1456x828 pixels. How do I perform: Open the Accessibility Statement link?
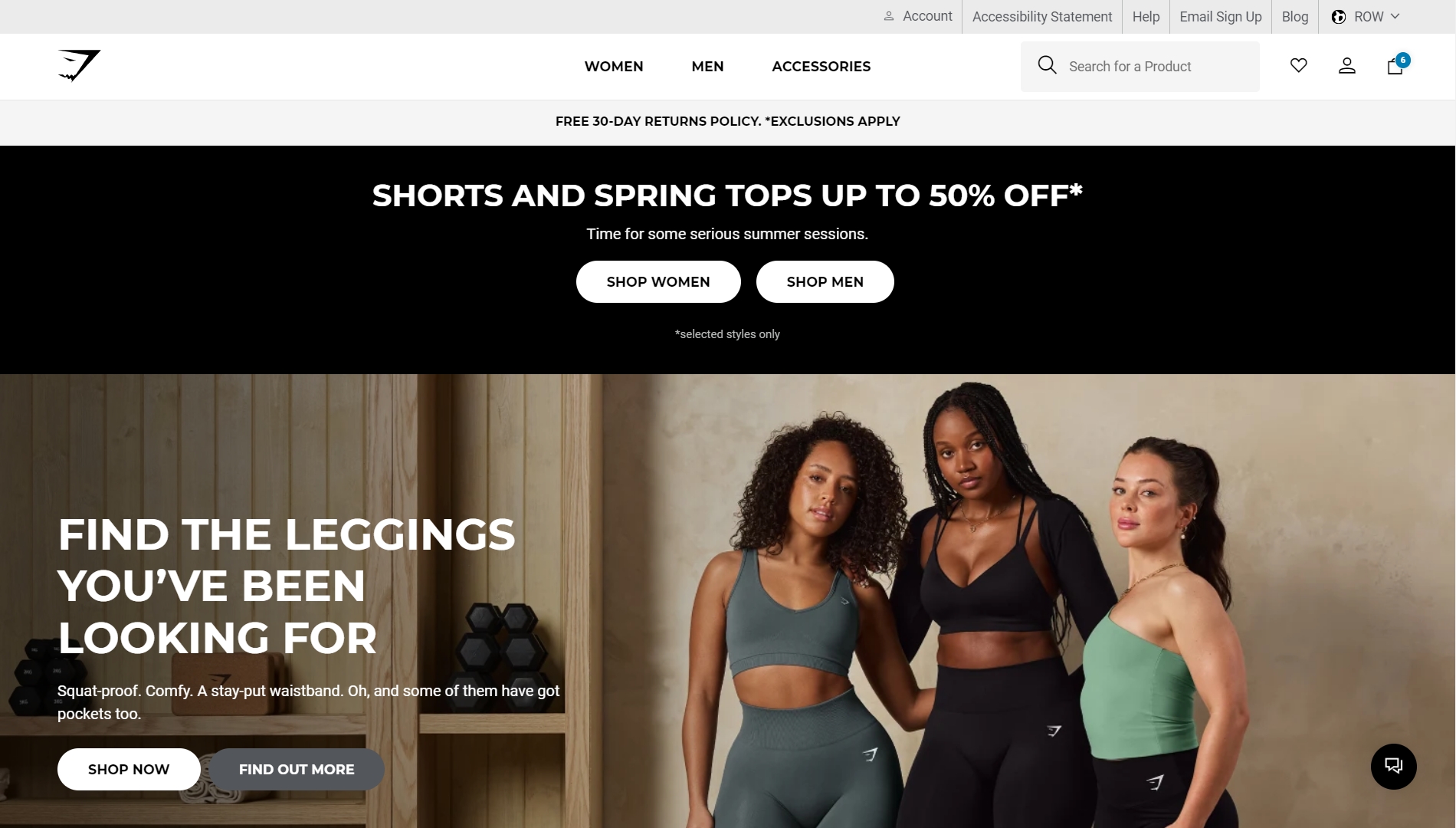point(1041,17)
